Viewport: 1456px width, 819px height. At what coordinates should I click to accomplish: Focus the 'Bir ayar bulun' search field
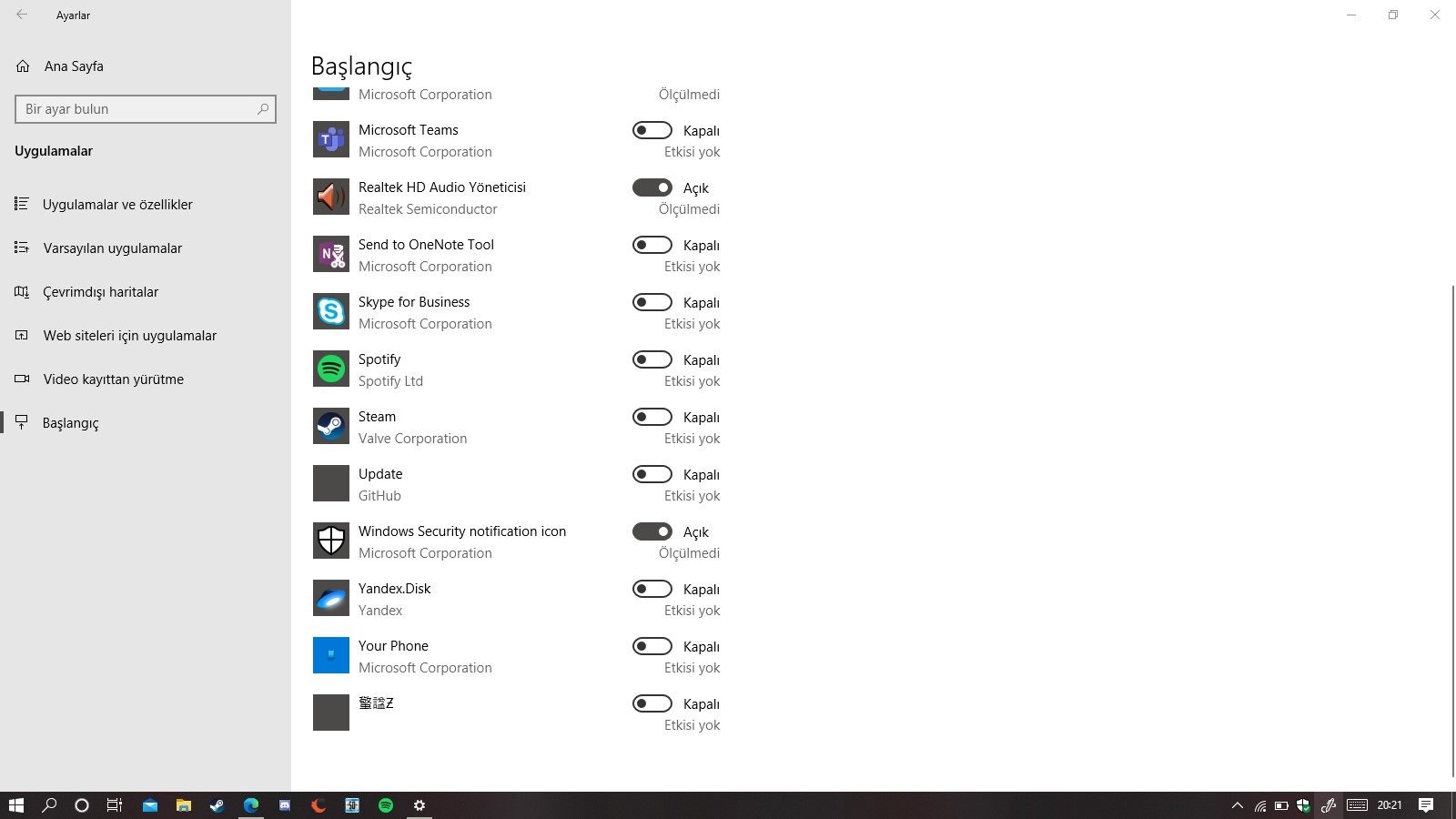click(146, 109)
